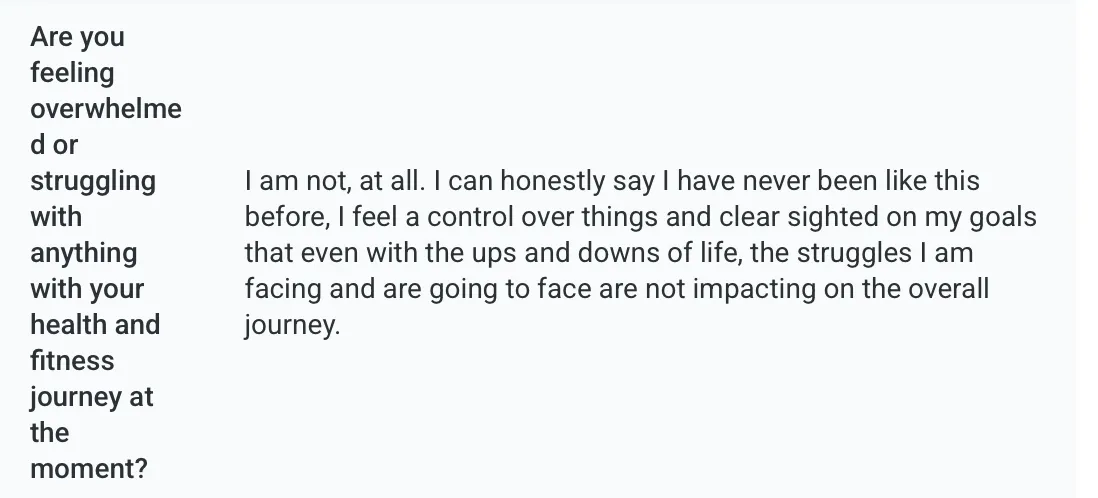This screenshot has width=1098, height=498.
Task: Click the question label starting "Are you"
Action: pos(106,252)
